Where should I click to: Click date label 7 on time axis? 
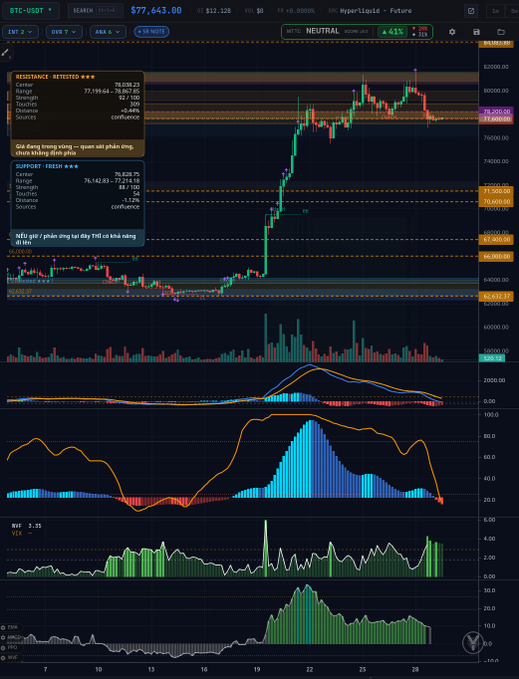point(45,669)
